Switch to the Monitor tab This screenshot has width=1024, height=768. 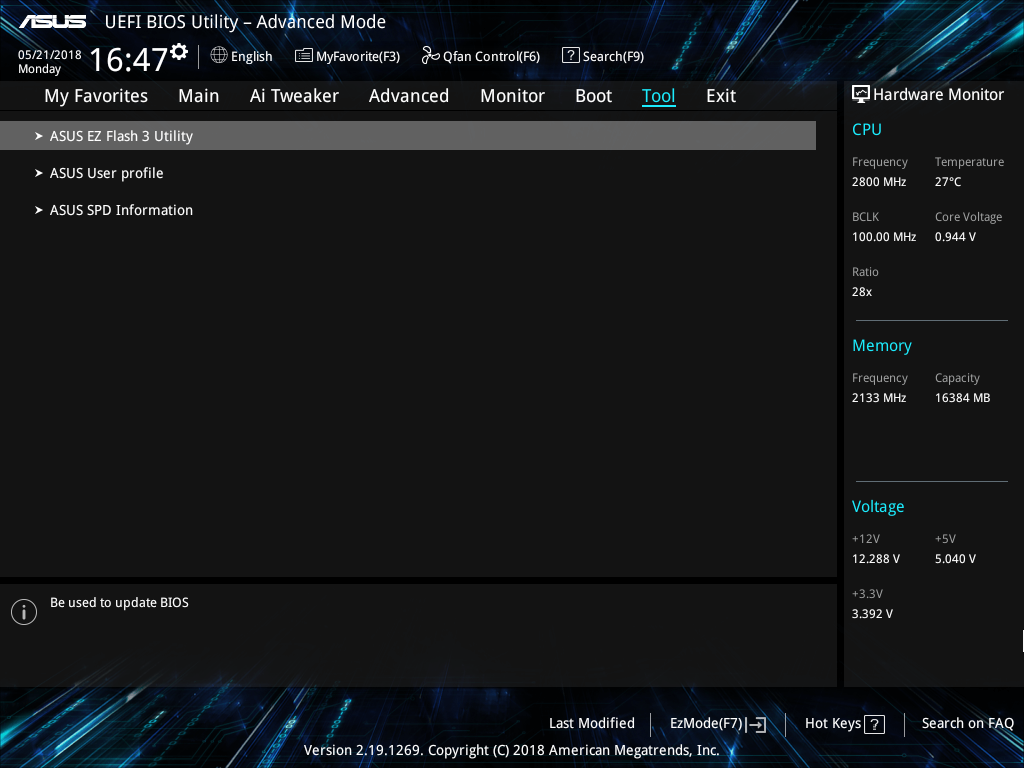click(x=512, y=96)
